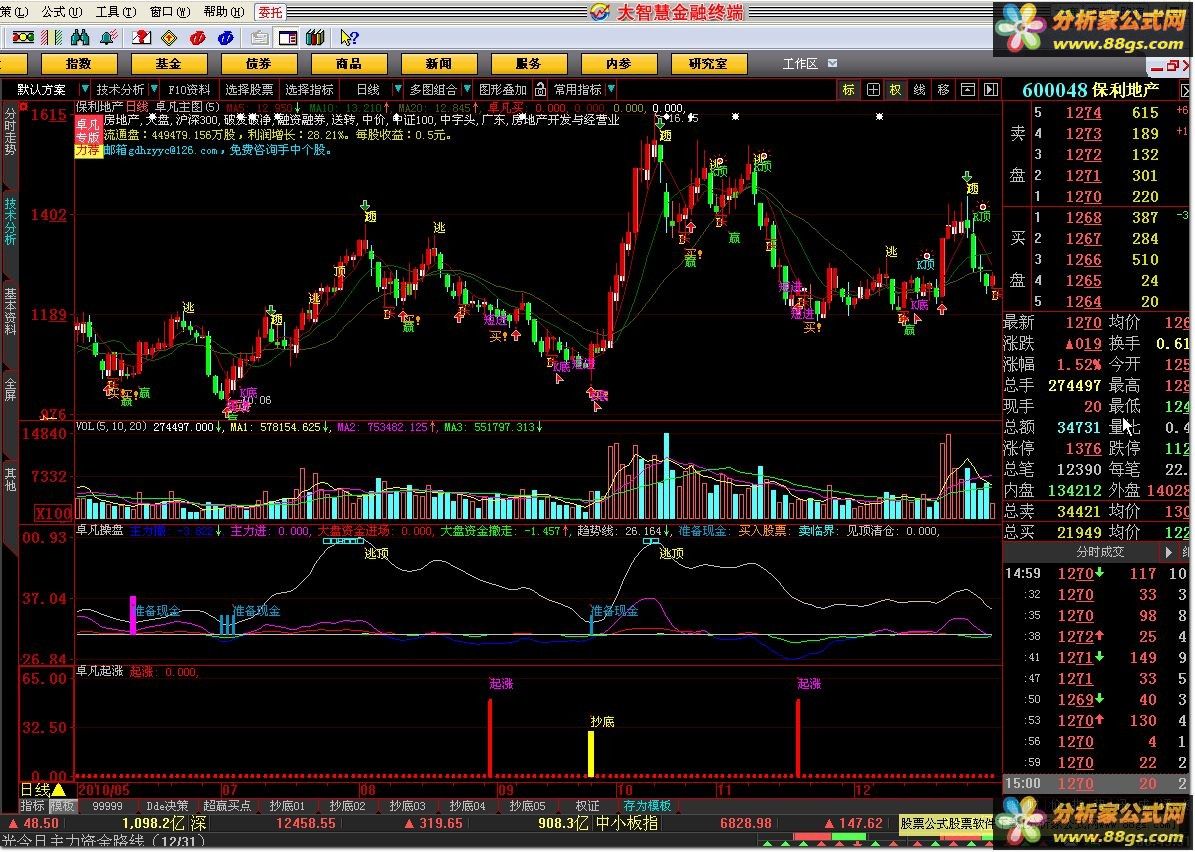
Task: Select the 权证 template tab
Action: [587, 805]
